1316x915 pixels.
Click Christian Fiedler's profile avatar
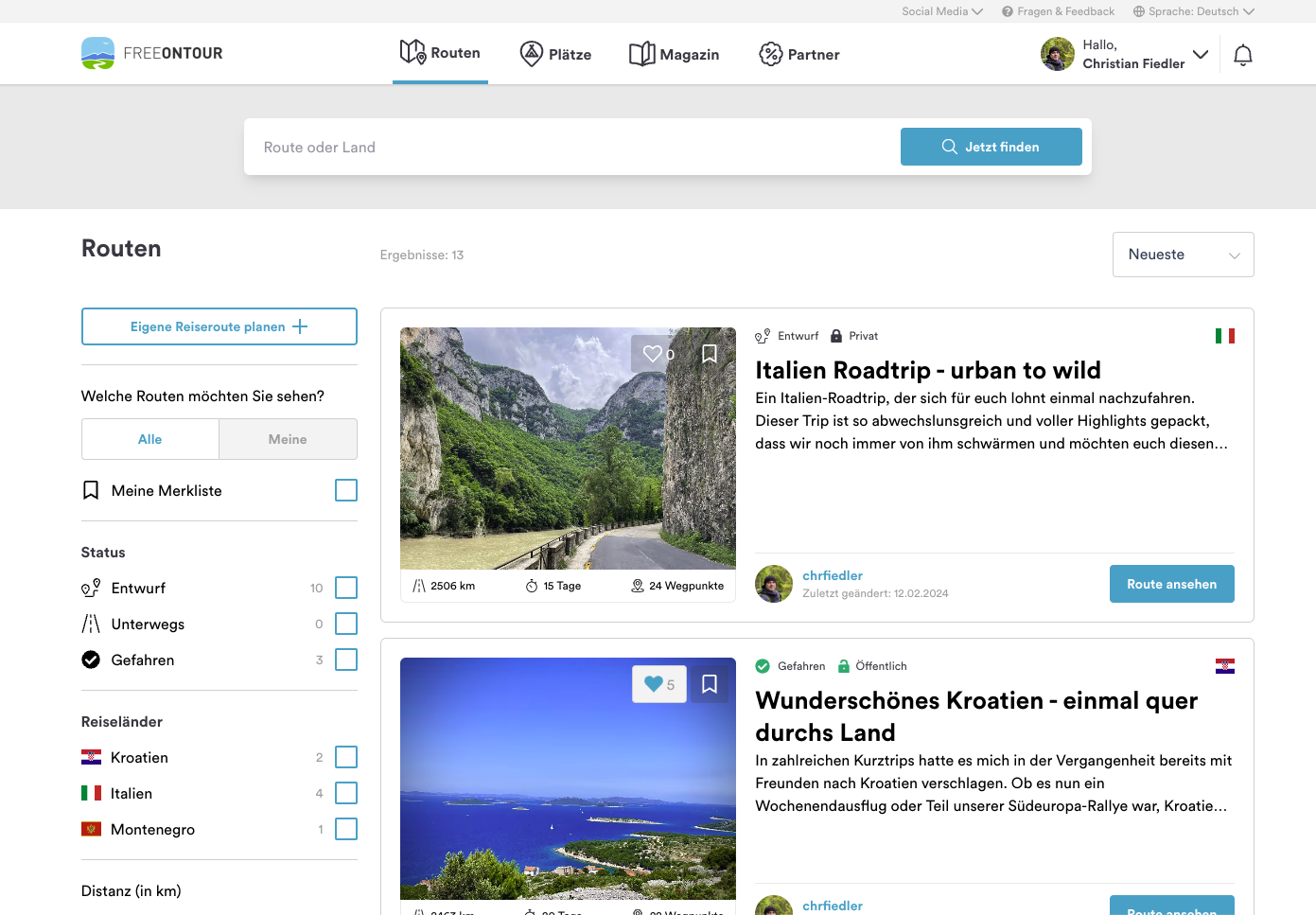point(1058,54)
